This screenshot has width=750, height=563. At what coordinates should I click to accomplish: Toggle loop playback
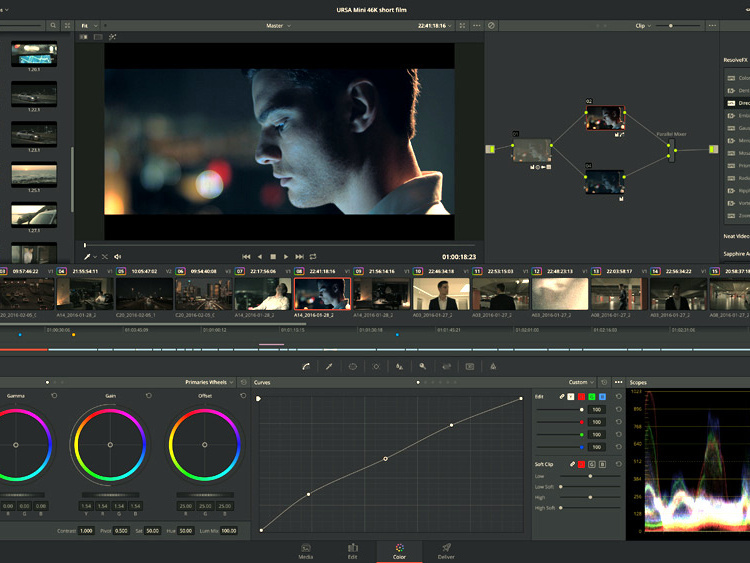click(x=313, y=257)
